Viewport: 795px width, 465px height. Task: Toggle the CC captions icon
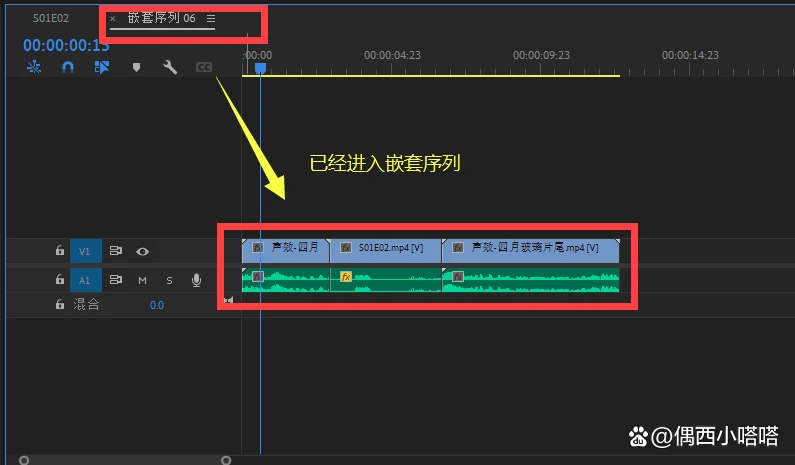[x=204, y=67]
